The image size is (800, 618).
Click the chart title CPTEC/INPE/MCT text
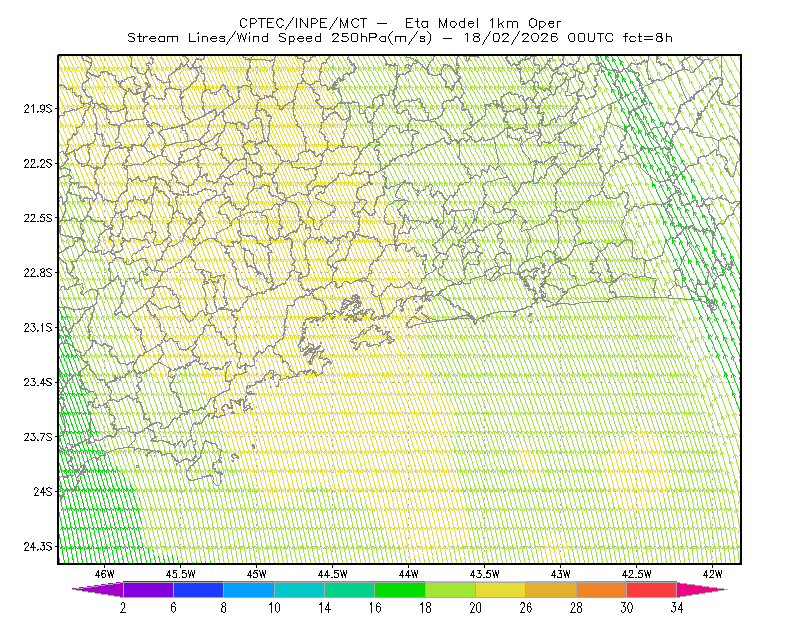coord(303,23)
